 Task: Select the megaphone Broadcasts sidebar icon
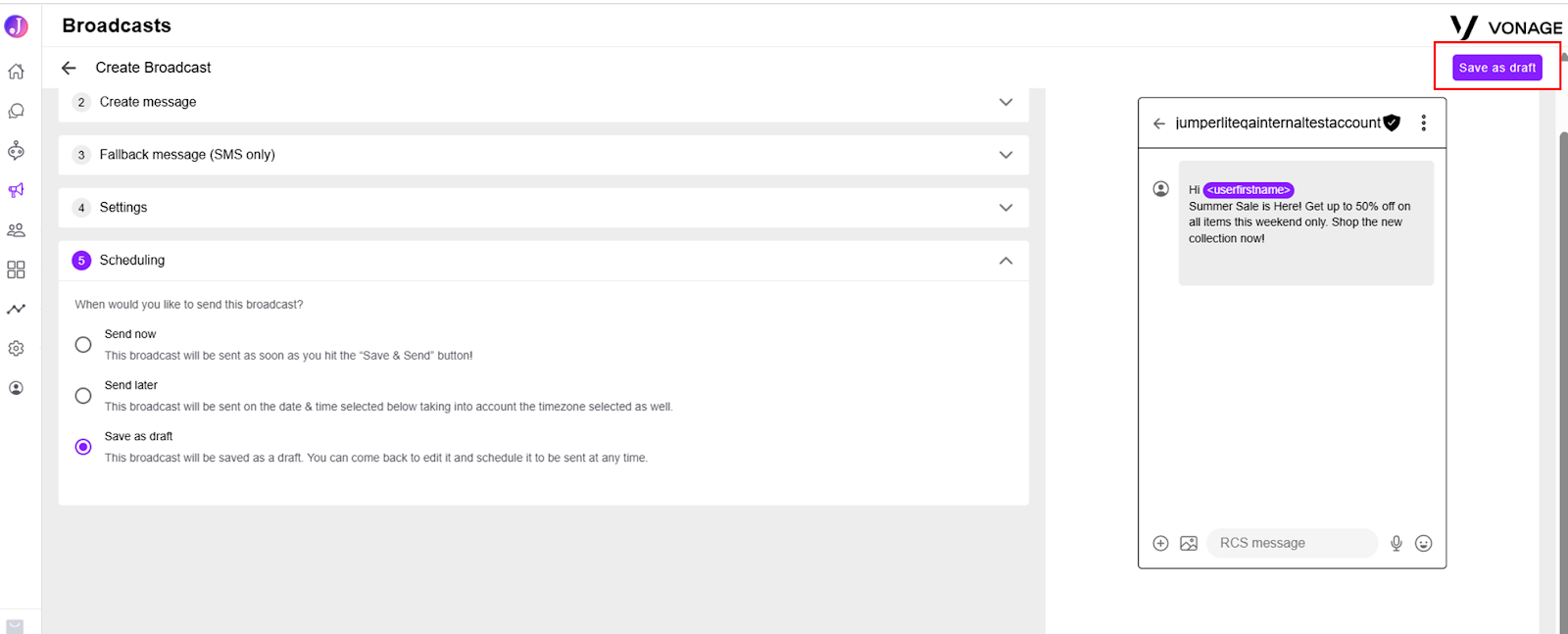16,190
